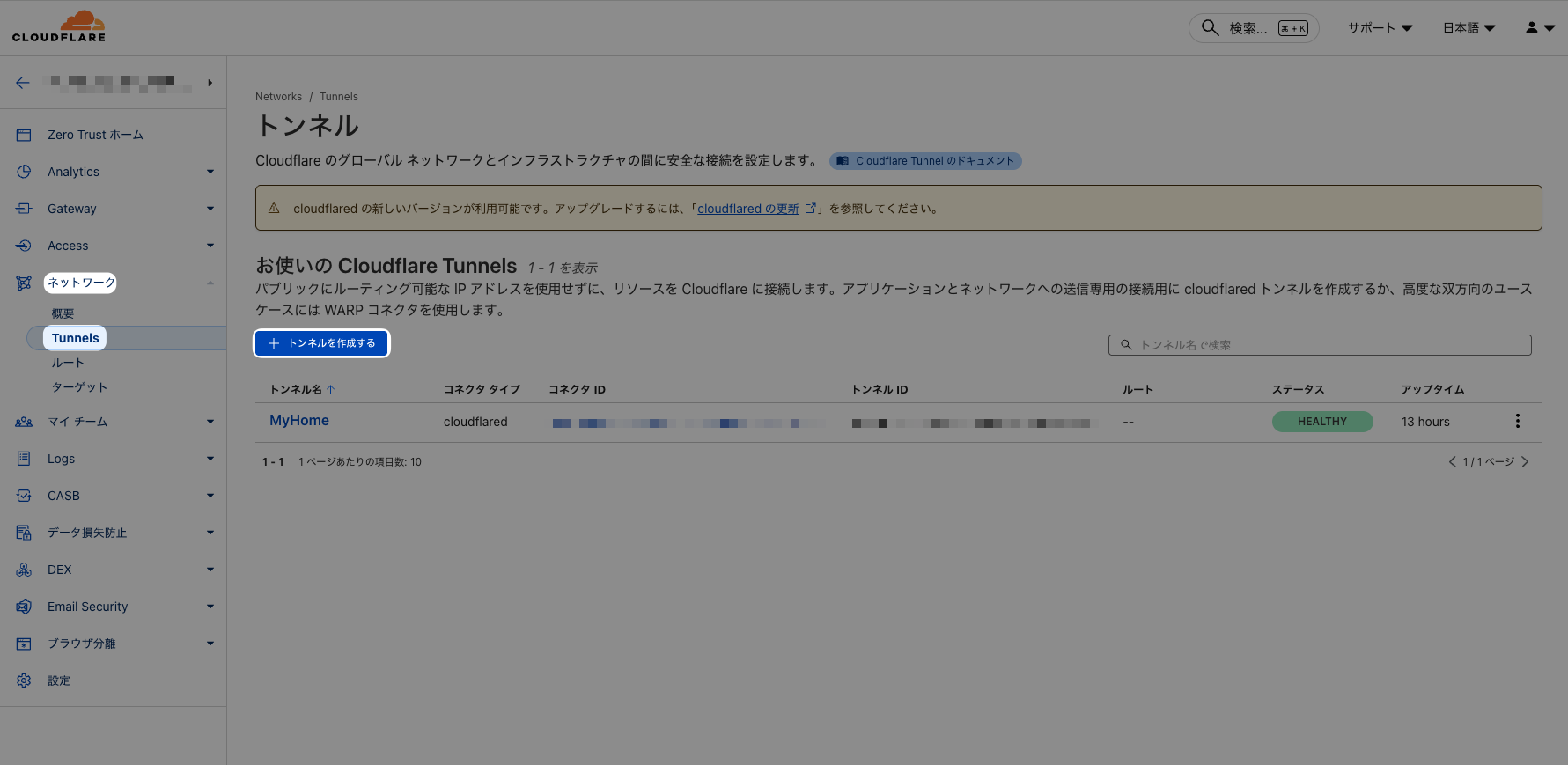The width and height of the screenshot is (1568, 765).
Task: Open Cloudflare Tunnel のドキュメント link
Action: (925, 161)
